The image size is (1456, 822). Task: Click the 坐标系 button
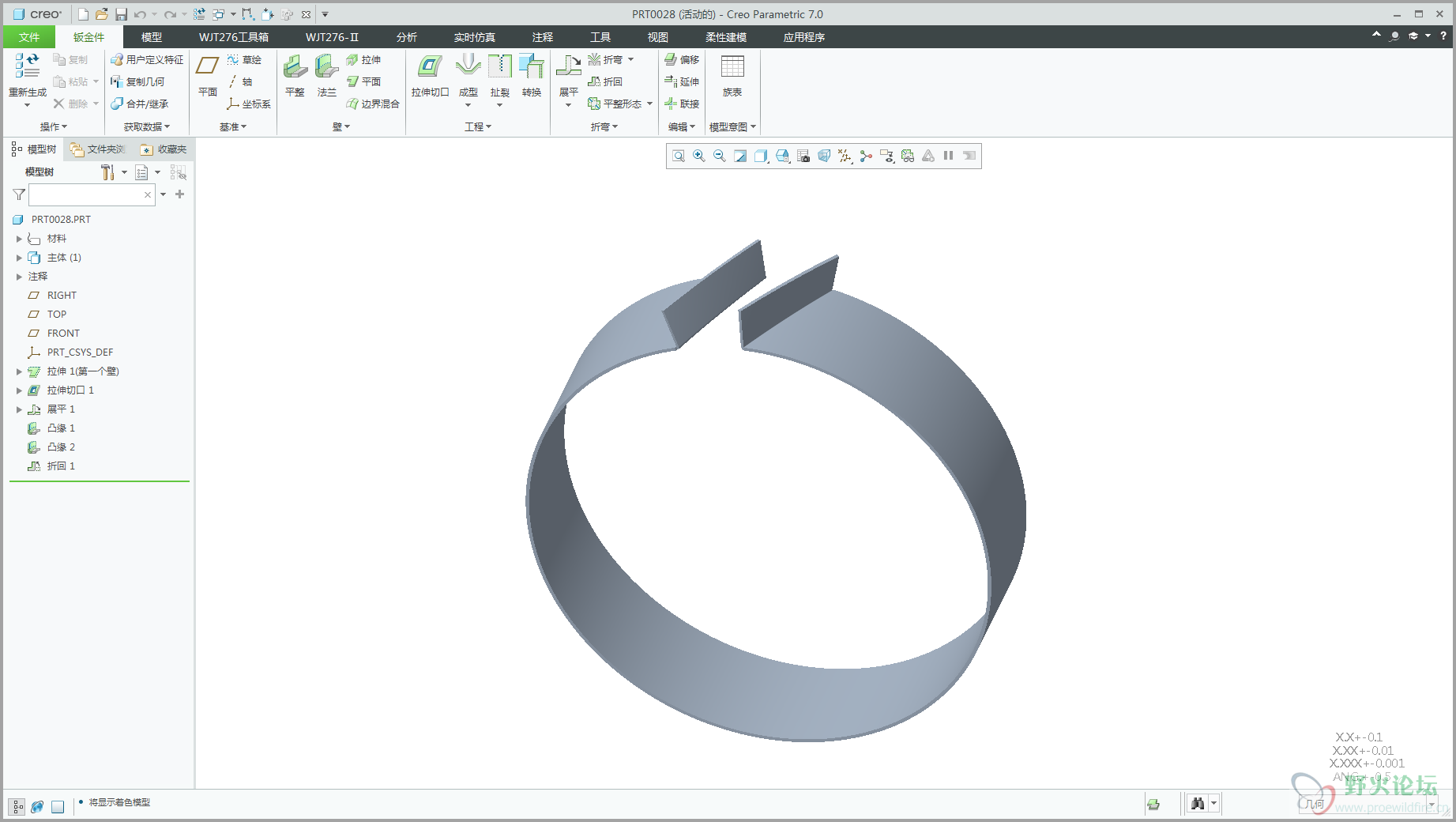pos(249,104)
